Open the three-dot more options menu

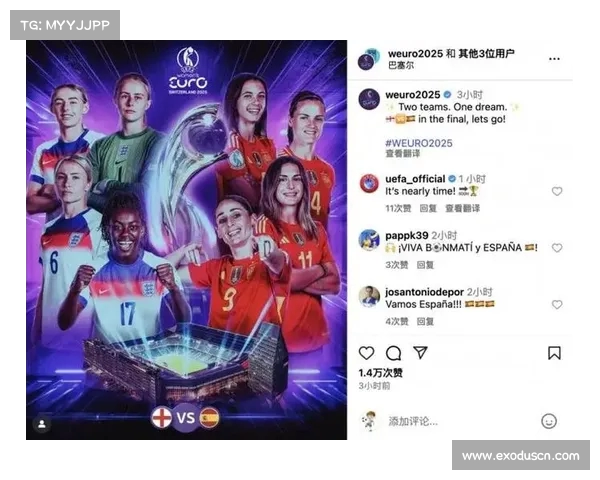tap(554, 59)
